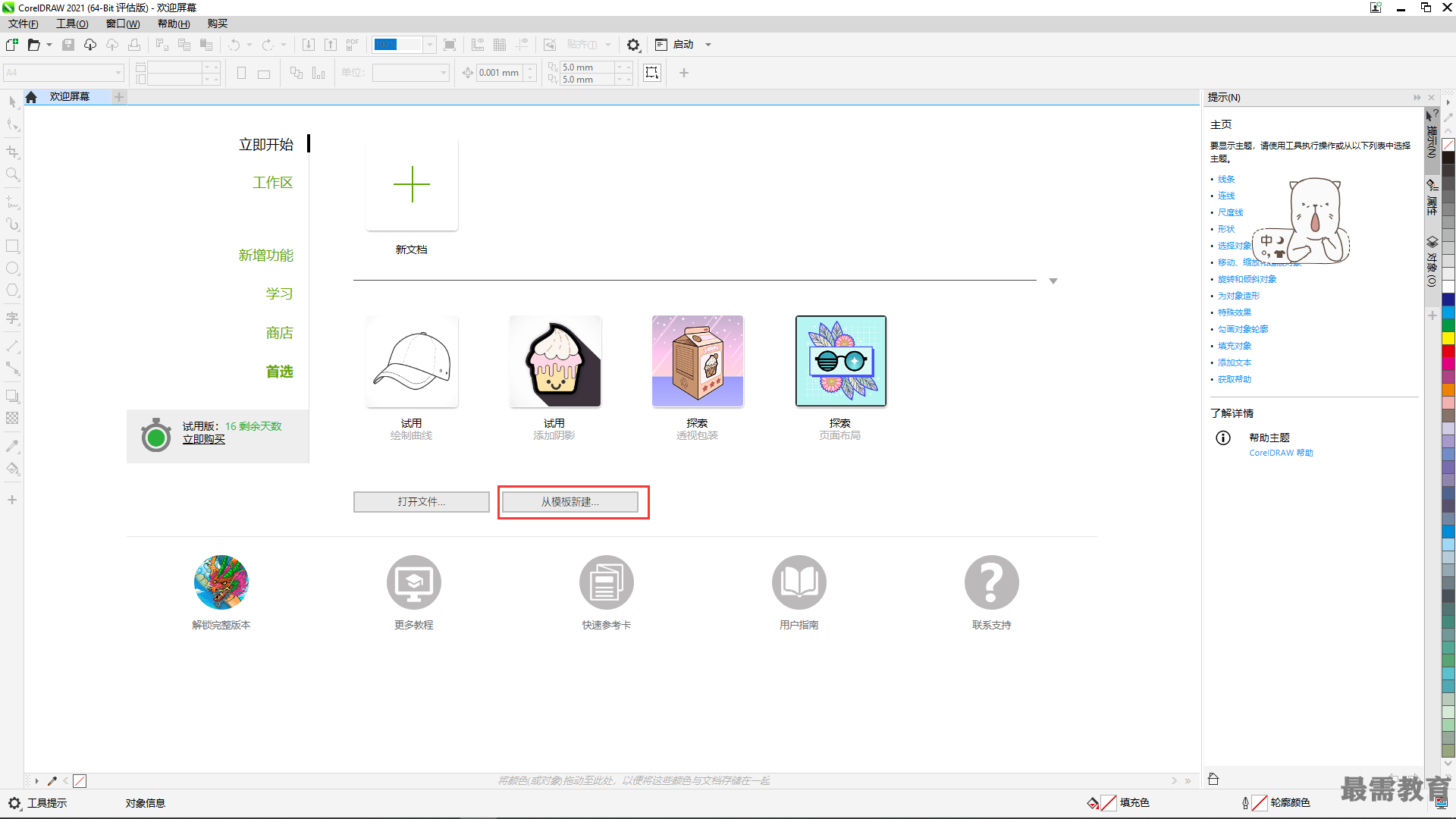The width and height of the screenshot is (1456, 819).
Task: Collapse the Hints docker chevrons
Action: point(1417,98)
